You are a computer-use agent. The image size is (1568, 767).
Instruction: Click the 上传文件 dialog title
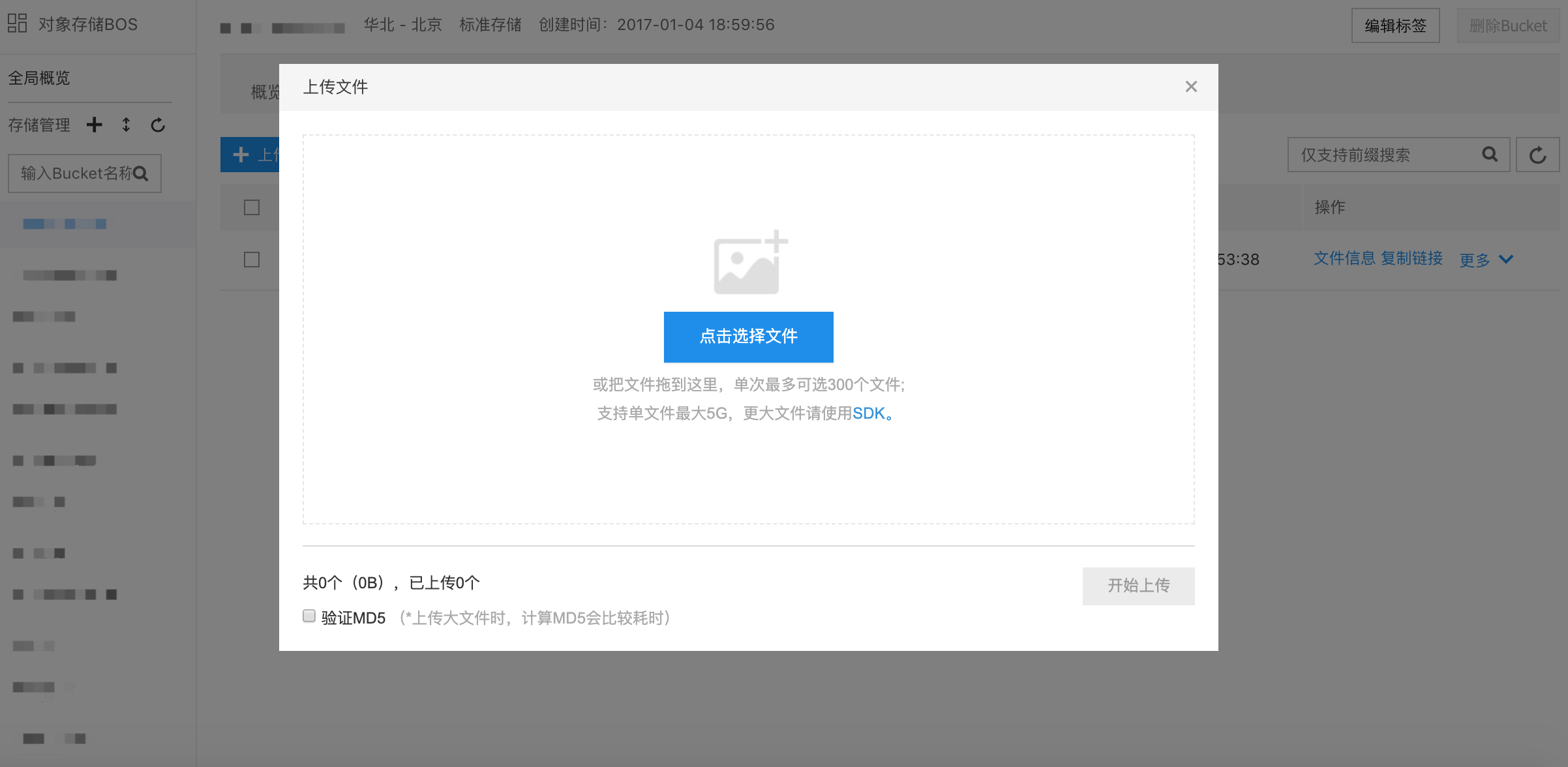pos(335,87)
